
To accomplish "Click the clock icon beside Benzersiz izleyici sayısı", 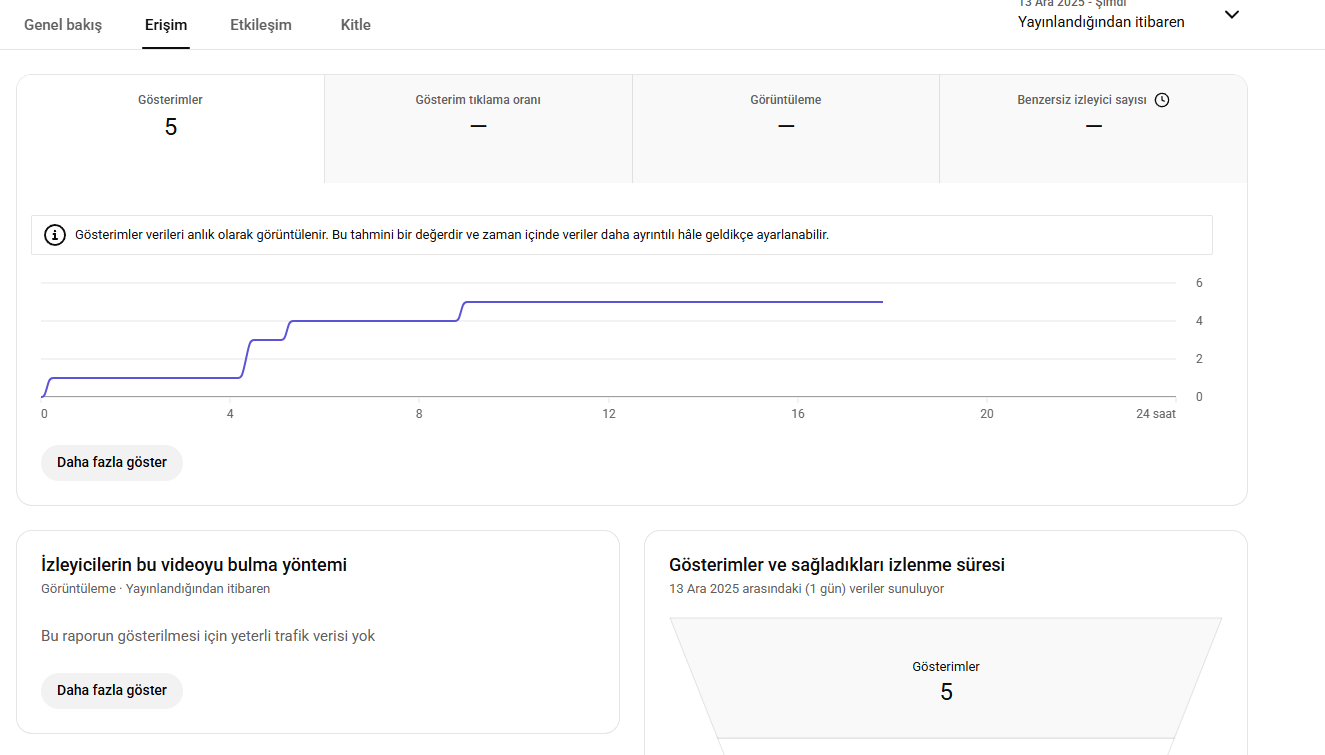I will point(1162,100).
